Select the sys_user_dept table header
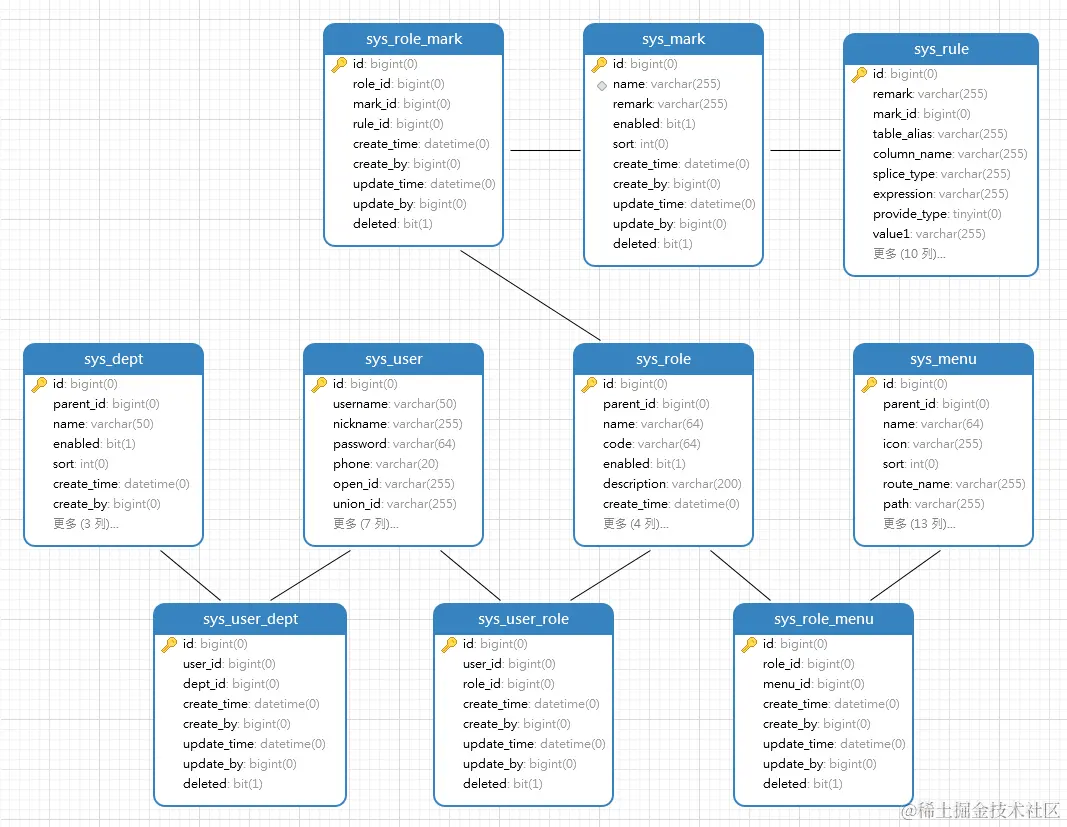This screenshot has height=827, width=1067. 250,619
